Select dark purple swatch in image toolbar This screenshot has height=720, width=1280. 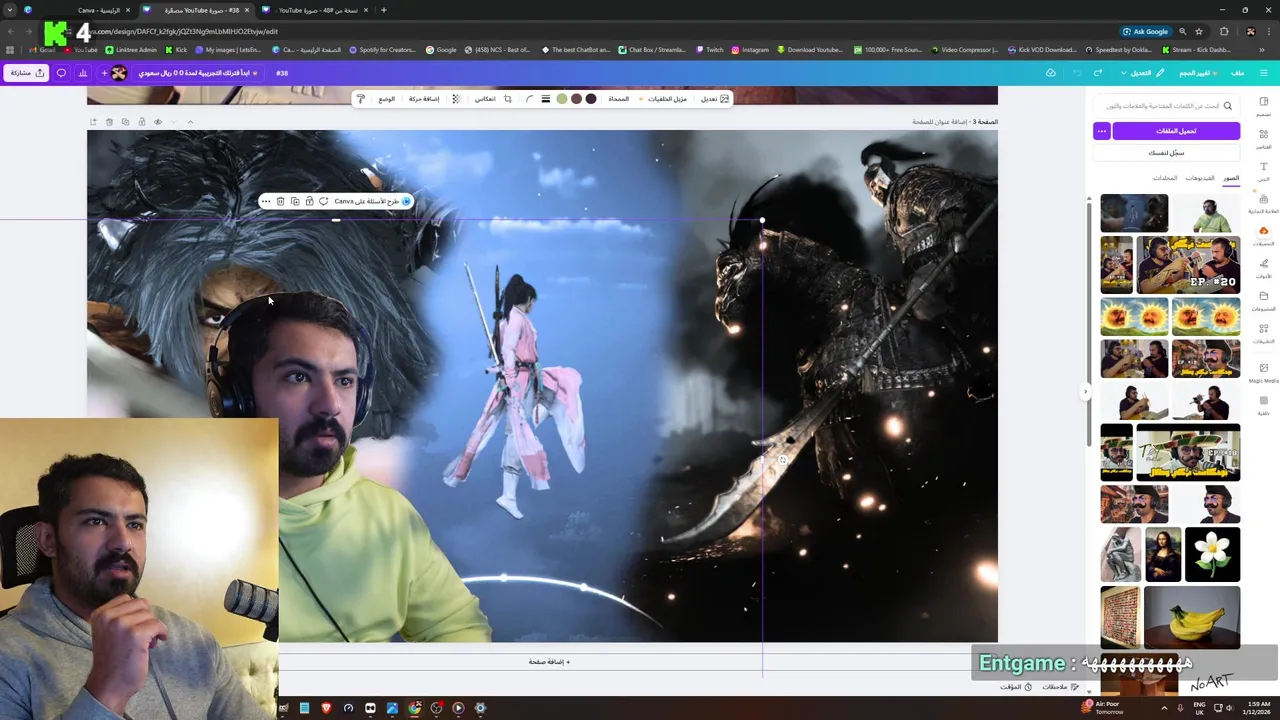click(x=591, y=99)
